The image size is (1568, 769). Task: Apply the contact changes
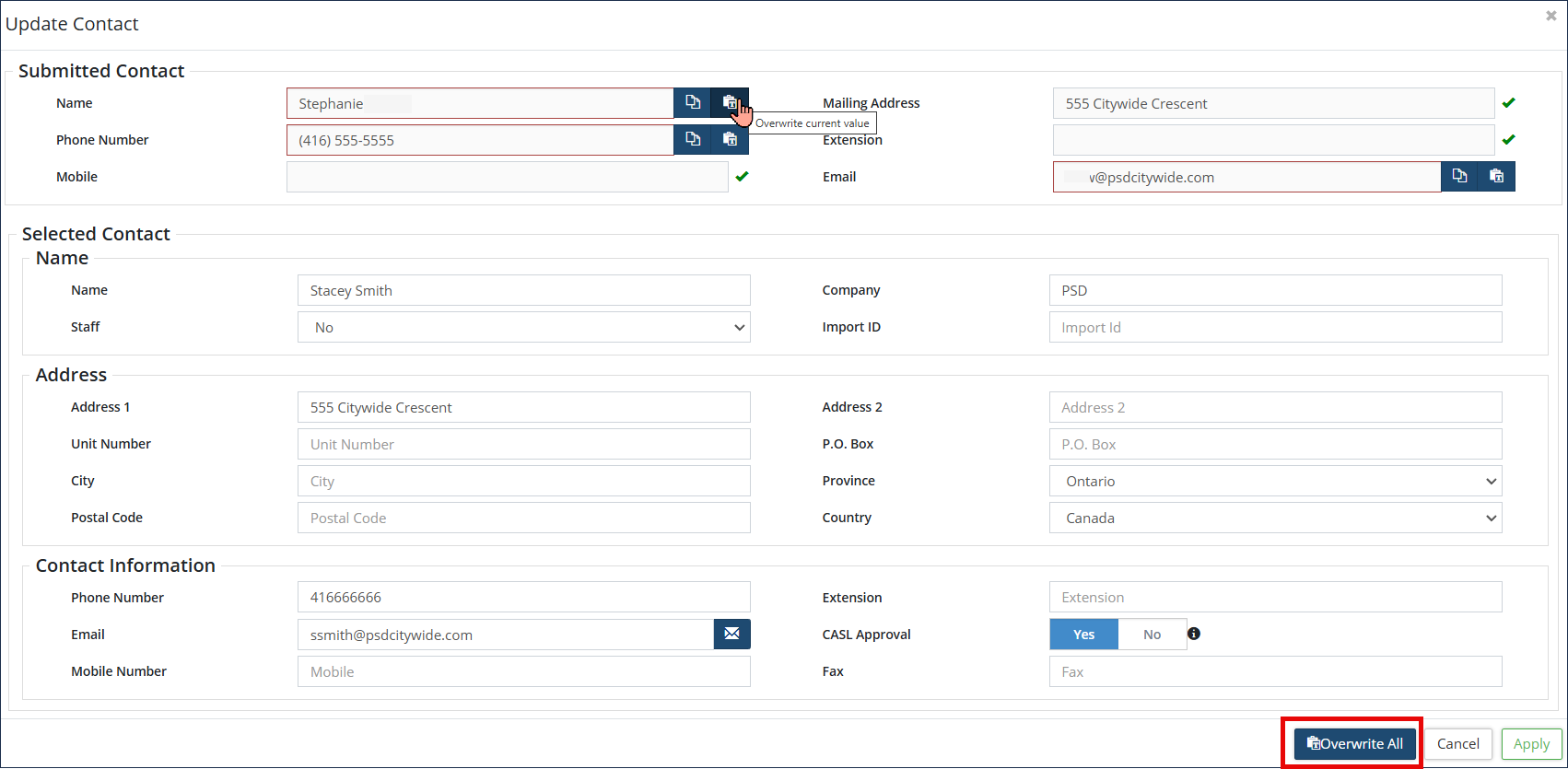pos(1531,744)
